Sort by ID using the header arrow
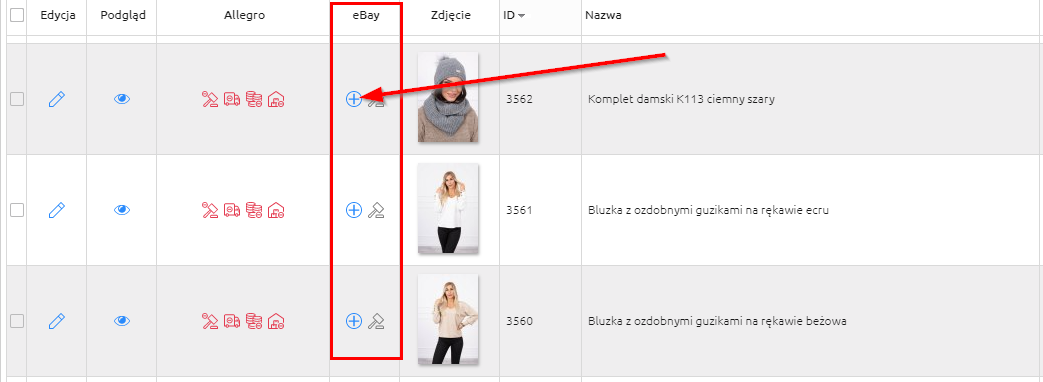 coord(521,16)
